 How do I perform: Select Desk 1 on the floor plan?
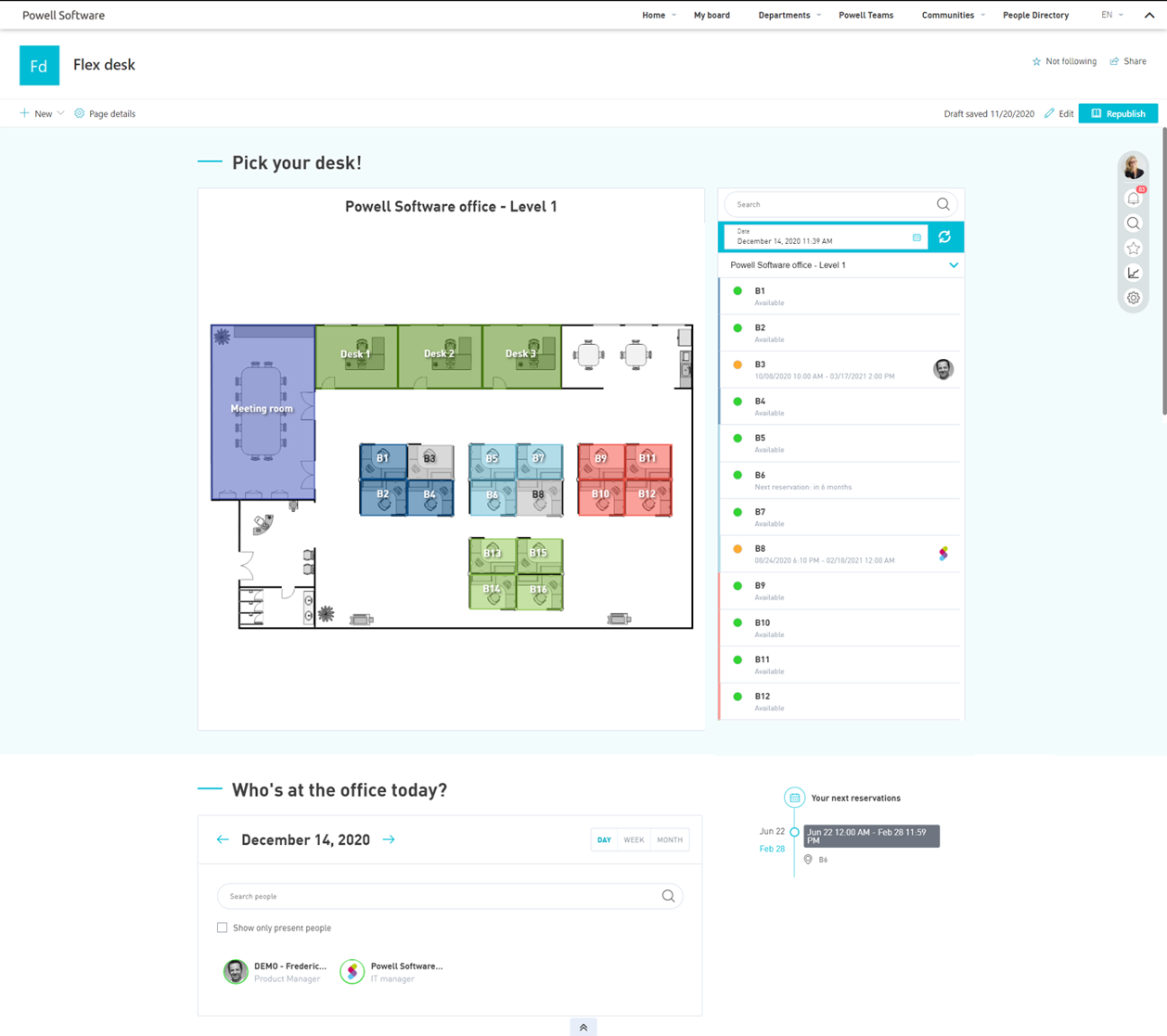pyautogui.click(x=356, y=356)
